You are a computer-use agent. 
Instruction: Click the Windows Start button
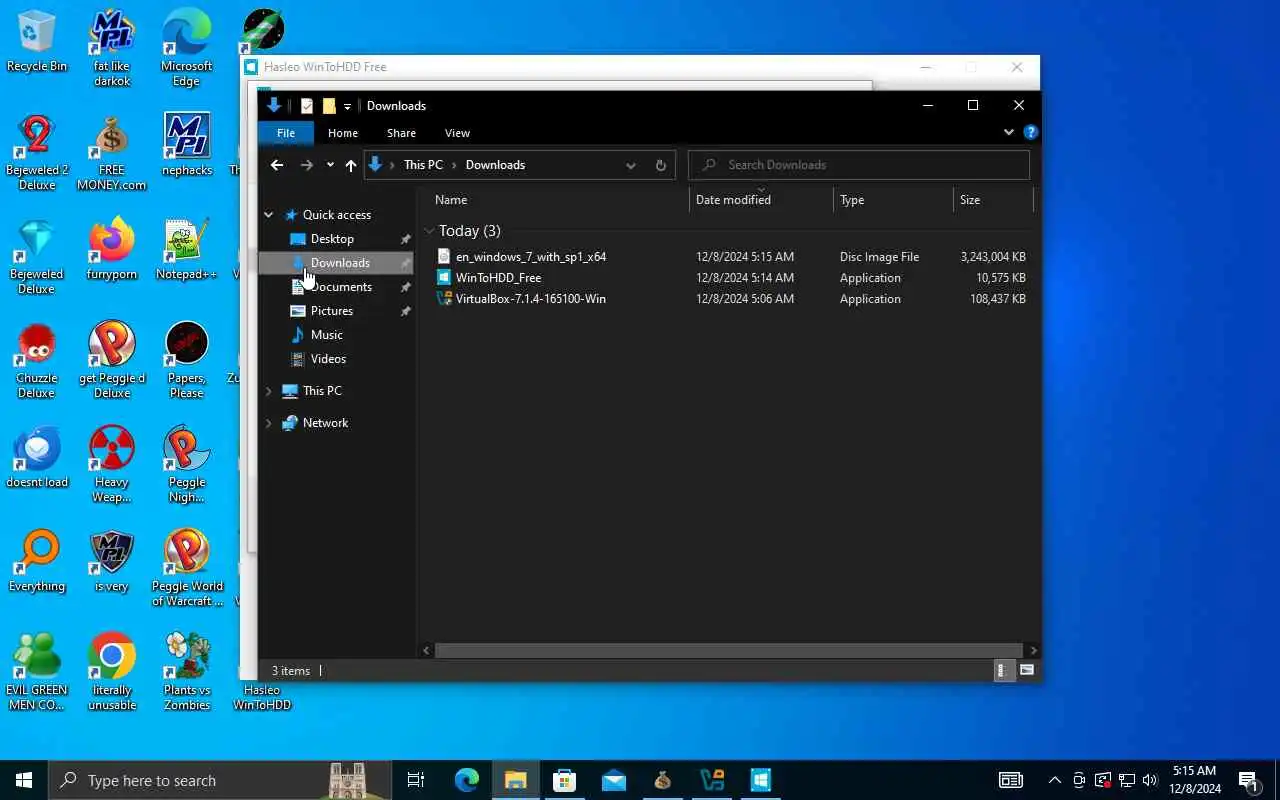pos(24,780)
